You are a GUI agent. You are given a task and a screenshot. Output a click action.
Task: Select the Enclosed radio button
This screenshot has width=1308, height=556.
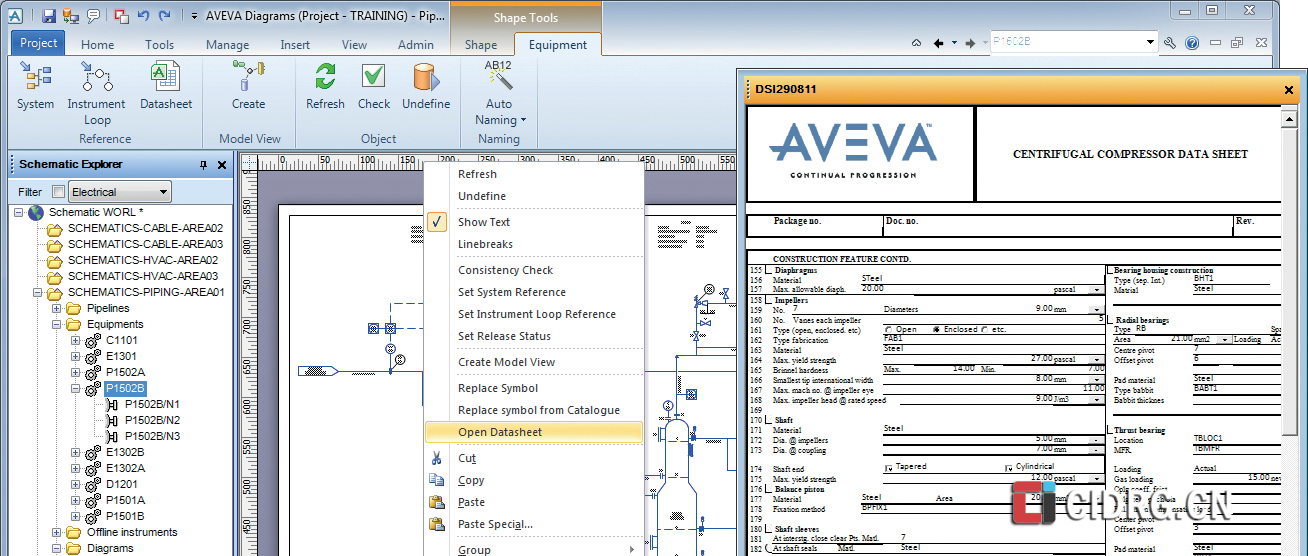coord(936,329)
